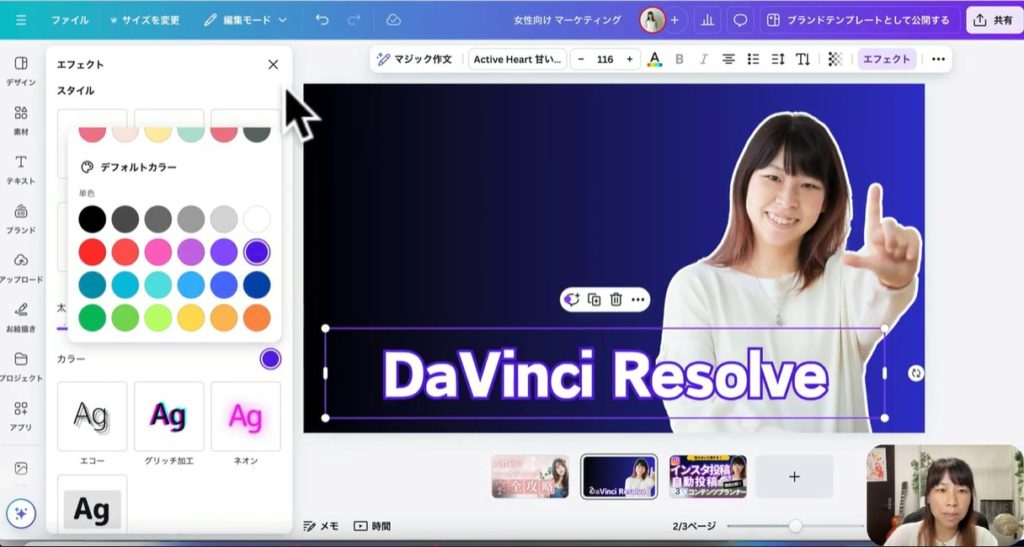Image resolution: width=1024 pixels, height=547 pixels.
Task: Select the red color swatch
Action: [x=92, y=252]
